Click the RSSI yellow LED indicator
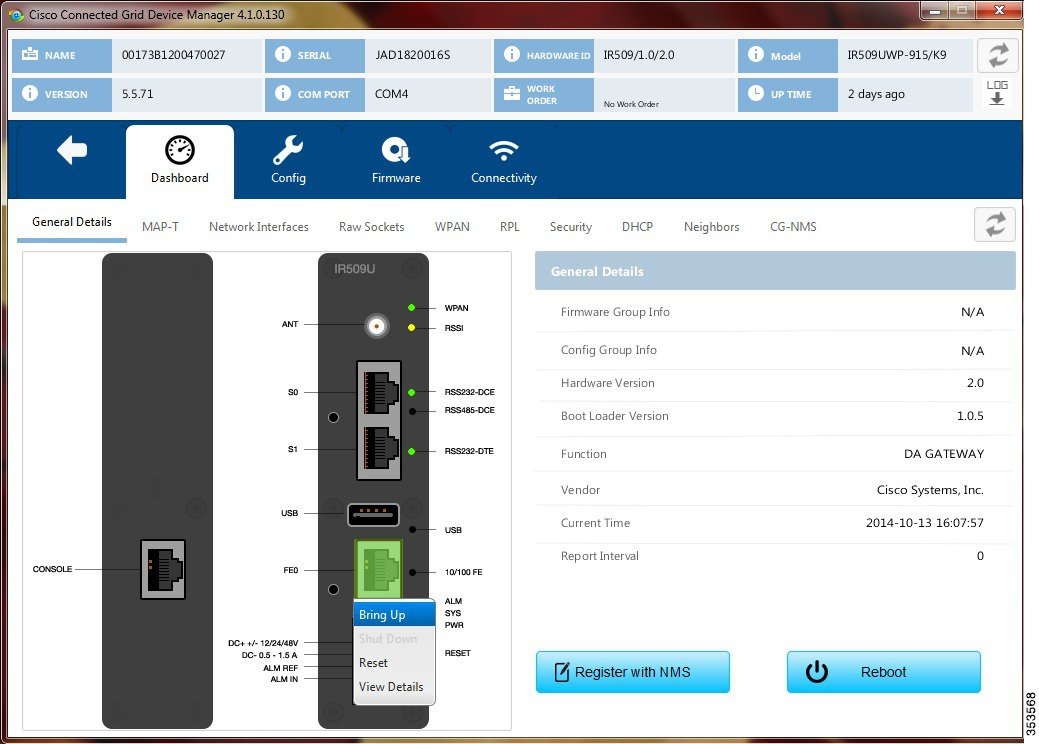 click(411, 327)
